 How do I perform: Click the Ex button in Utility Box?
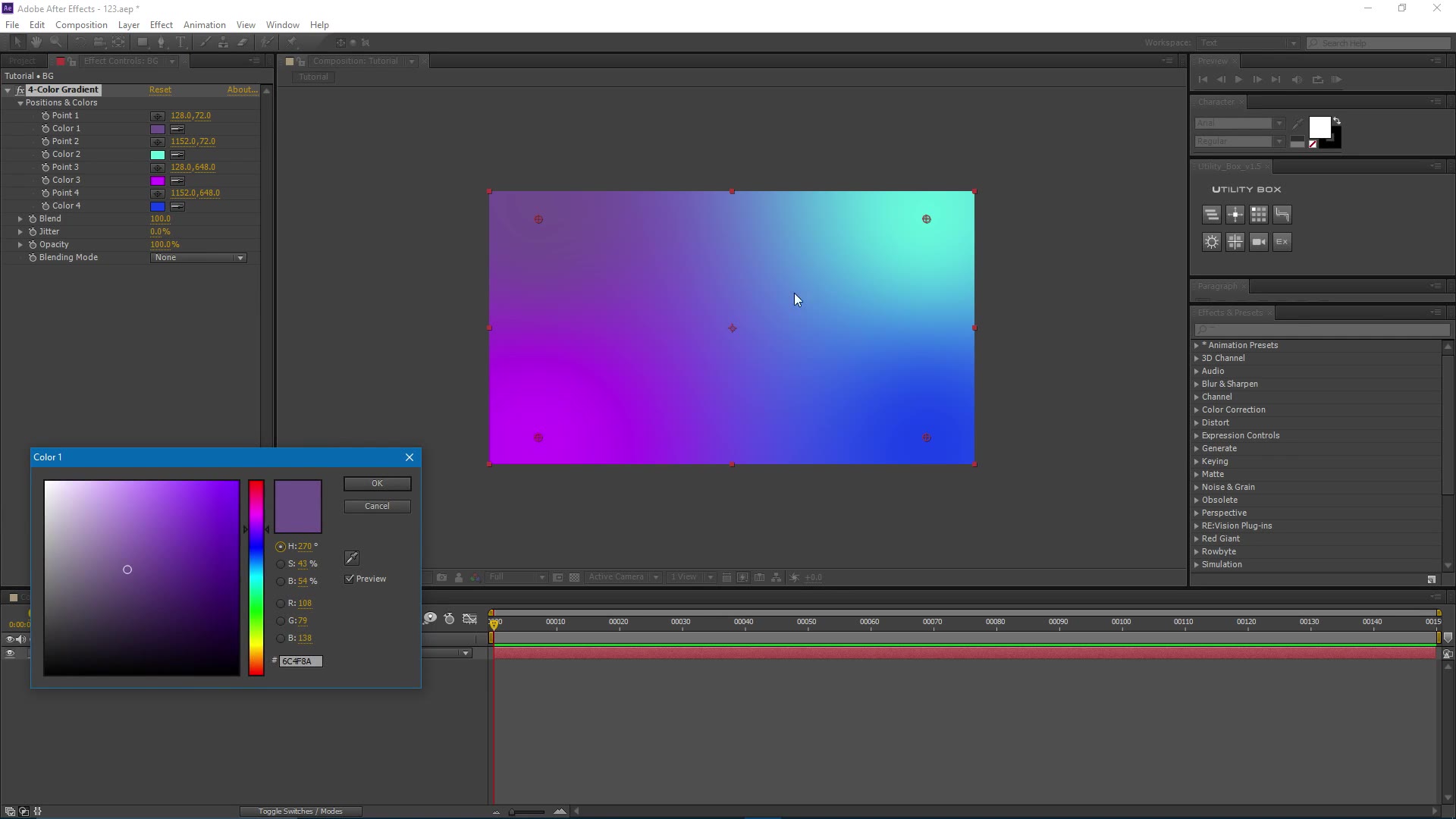click(1282, 242)
